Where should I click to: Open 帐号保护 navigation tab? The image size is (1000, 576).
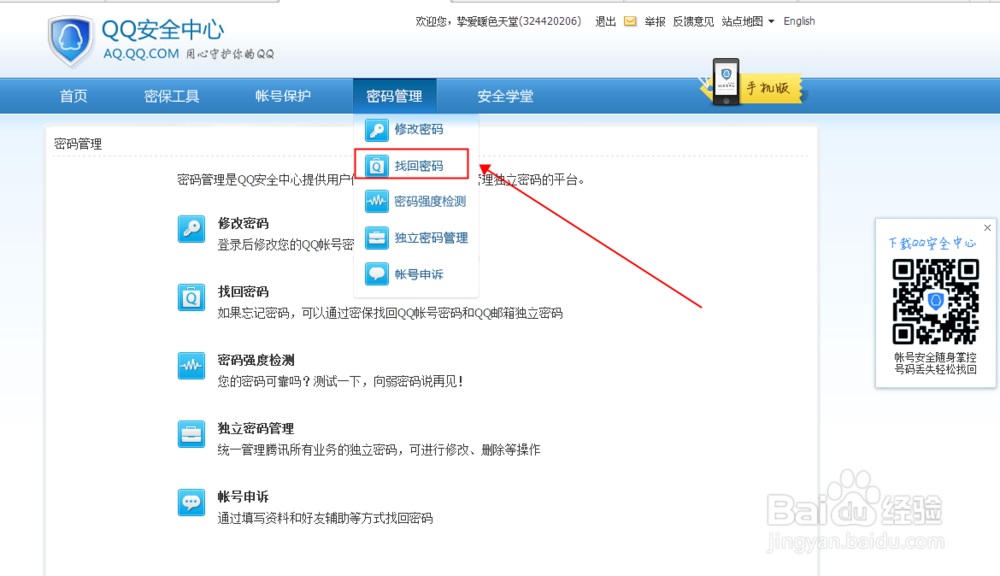click(x=283, y=96)
